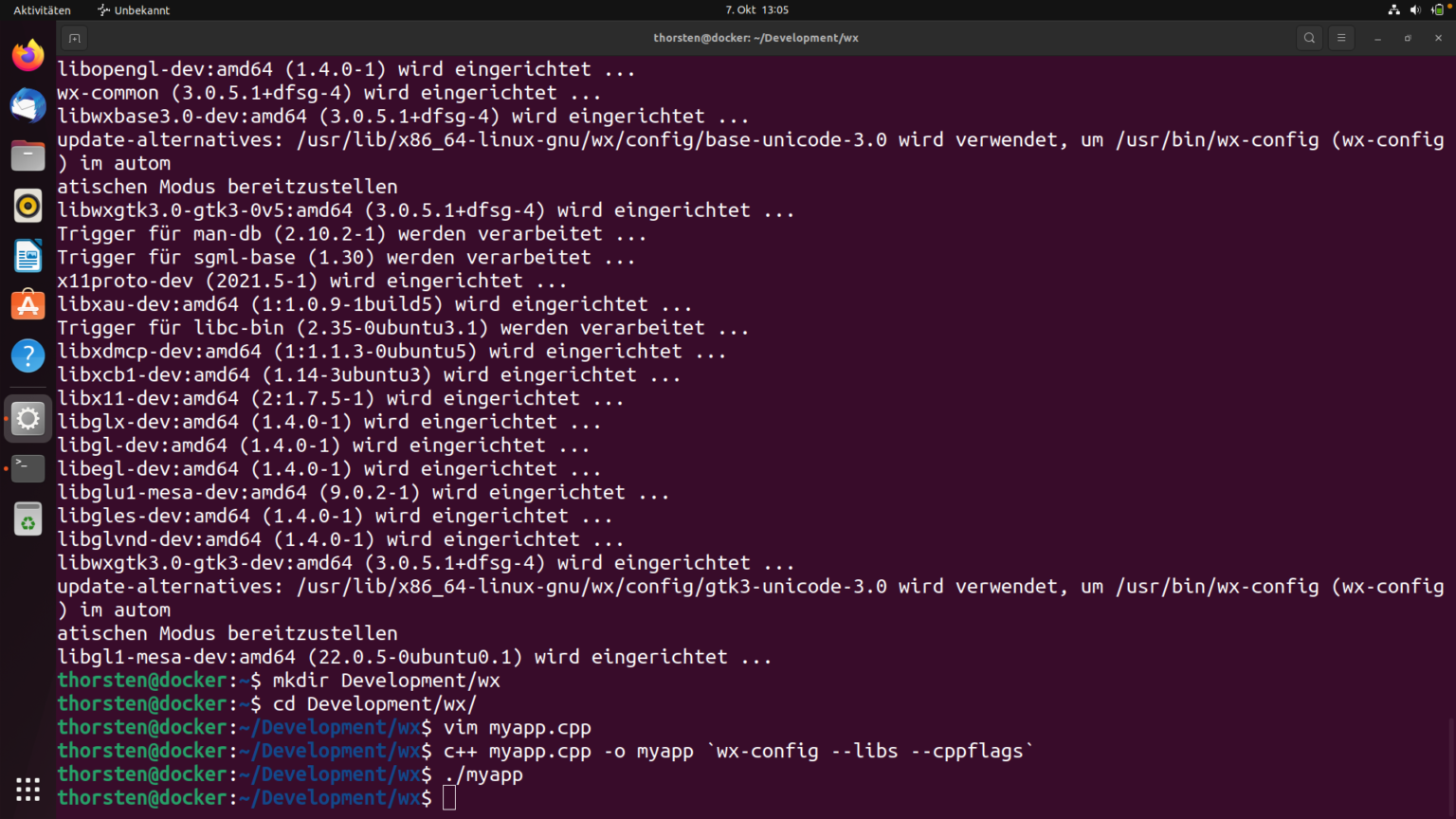This screenshot has height=819, width=1456.
Task: Open new terminal tab button
Action: point(74,38)
